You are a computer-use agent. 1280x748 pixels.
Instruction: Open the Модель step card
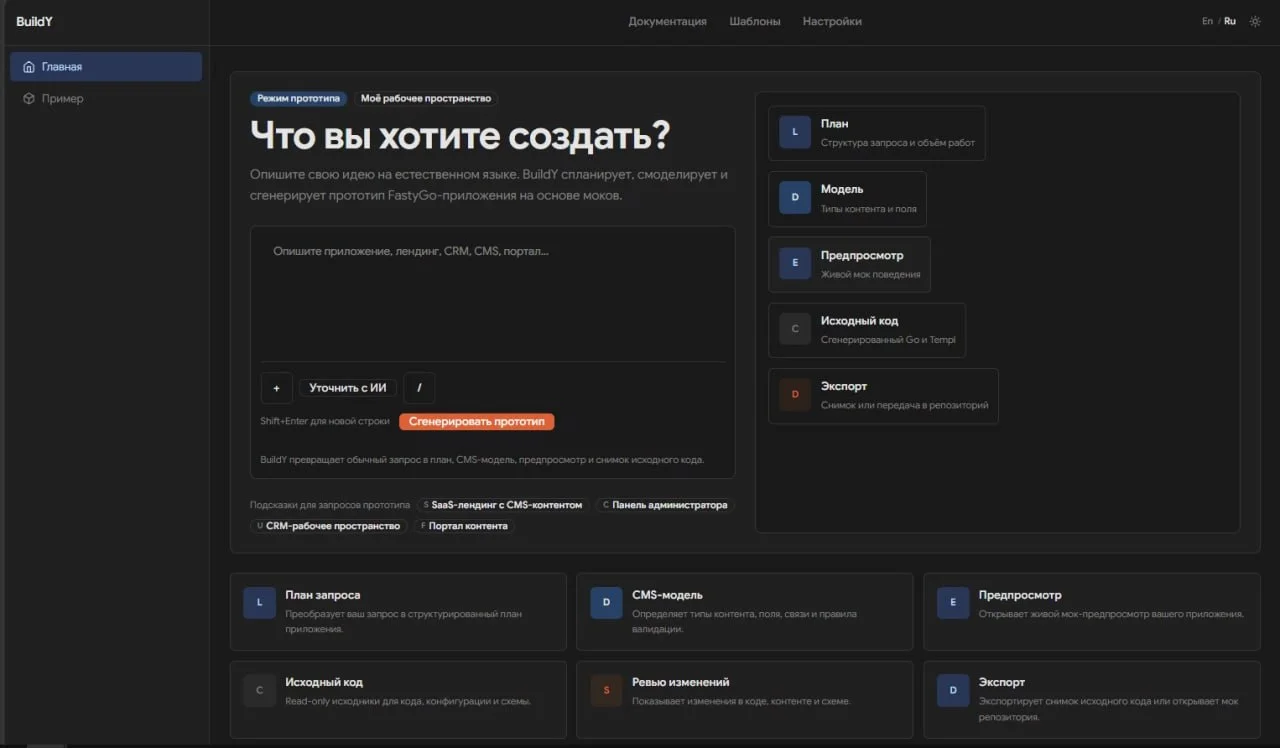click(847, 198)
